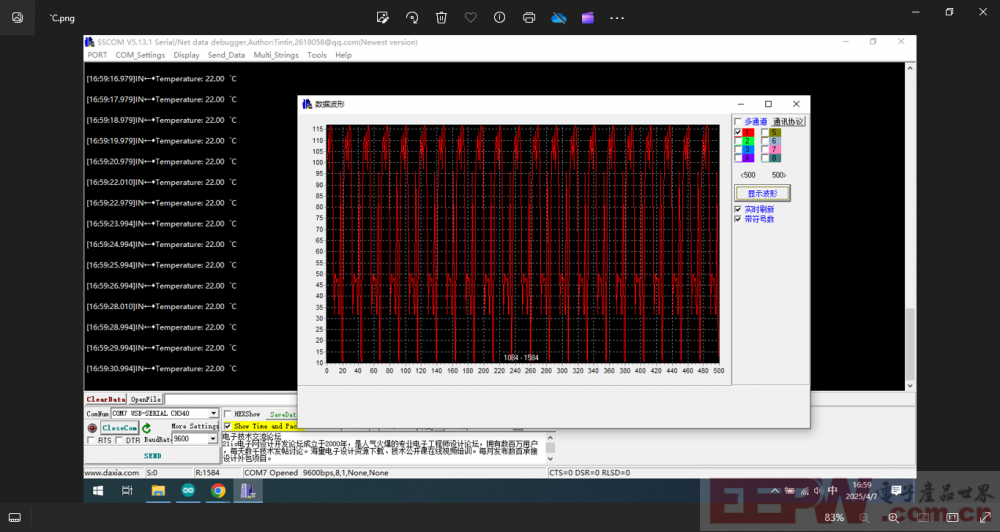
Task: Check the RTS checkbox
Action: [x=91, y=441]
